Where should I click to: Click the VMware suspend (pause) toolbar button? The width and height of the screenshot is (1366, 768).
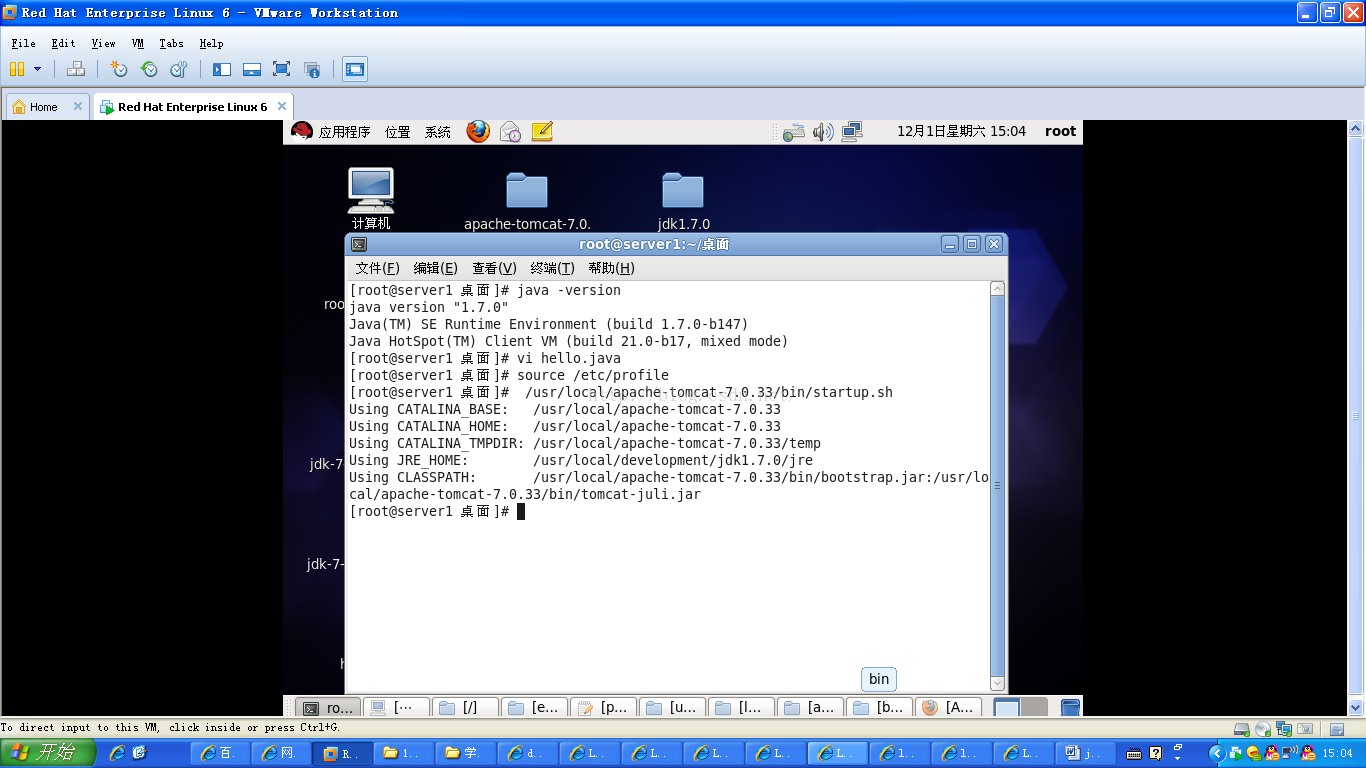(x=17, y=69)
